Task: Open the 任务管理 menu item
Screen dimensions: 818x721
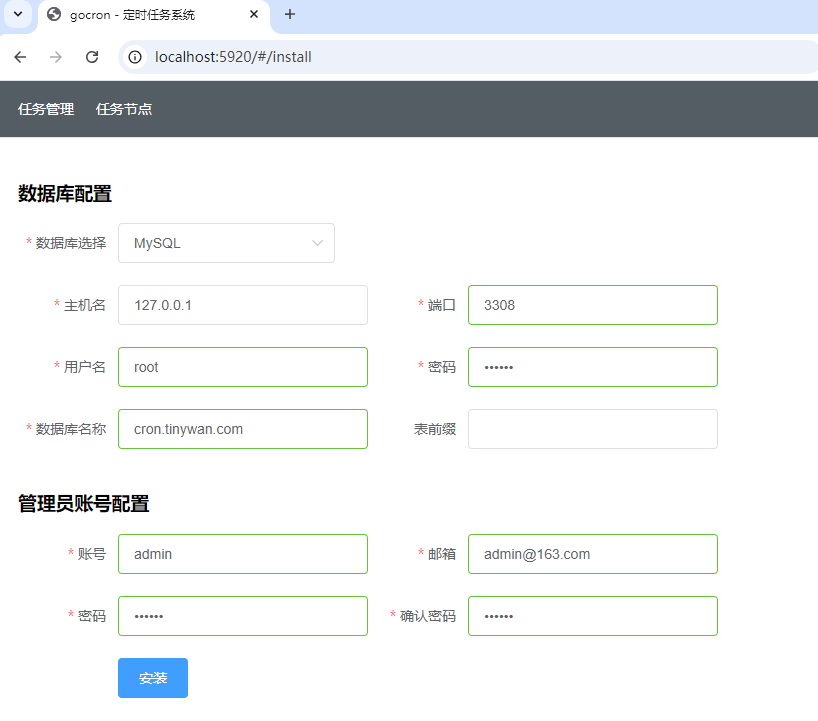Action: pos(46,109)
